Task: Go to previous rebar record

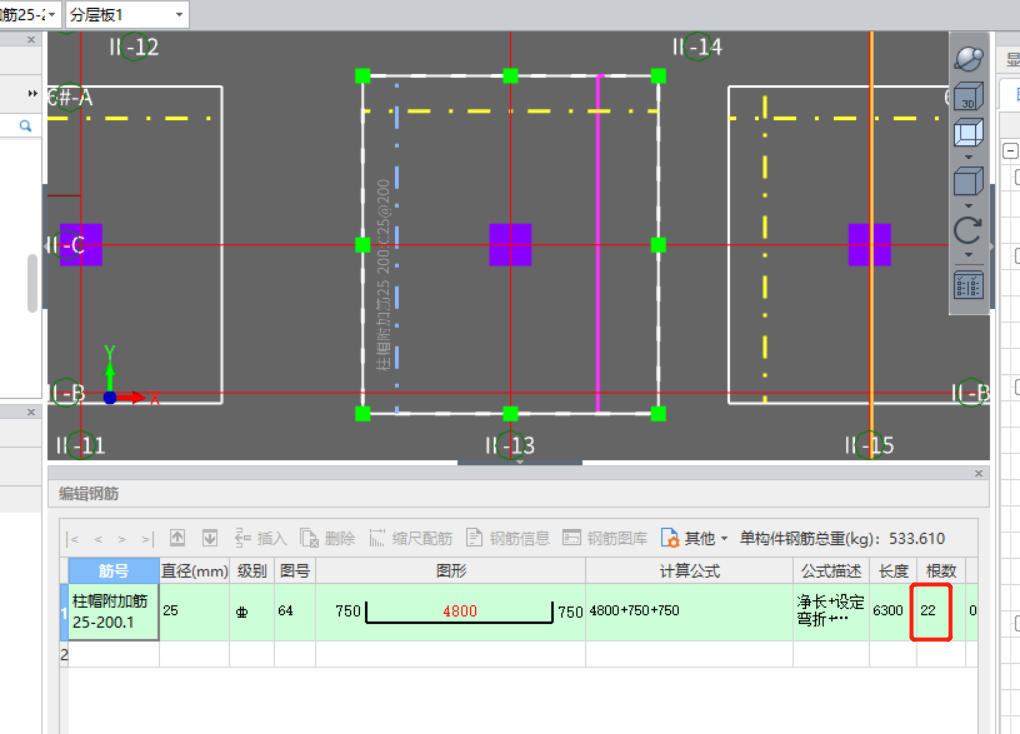Action: pyautogui.click(x=98, y=539)
